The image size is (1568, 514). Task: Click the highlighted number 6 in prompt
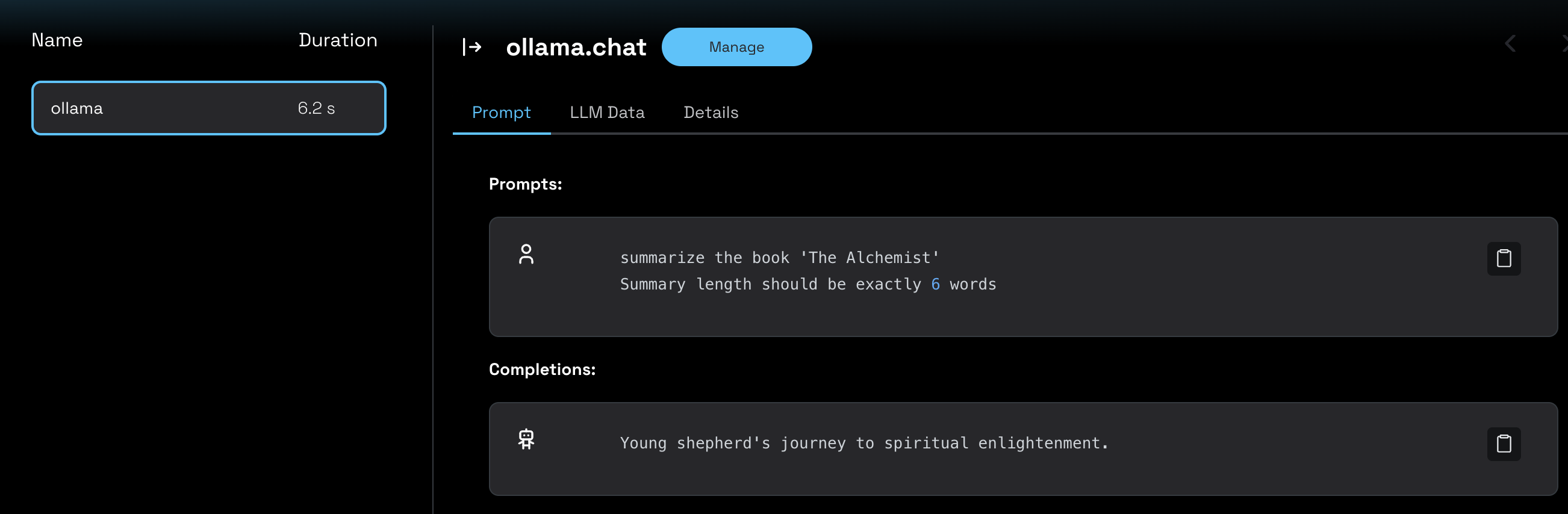(x=935, y=284)
